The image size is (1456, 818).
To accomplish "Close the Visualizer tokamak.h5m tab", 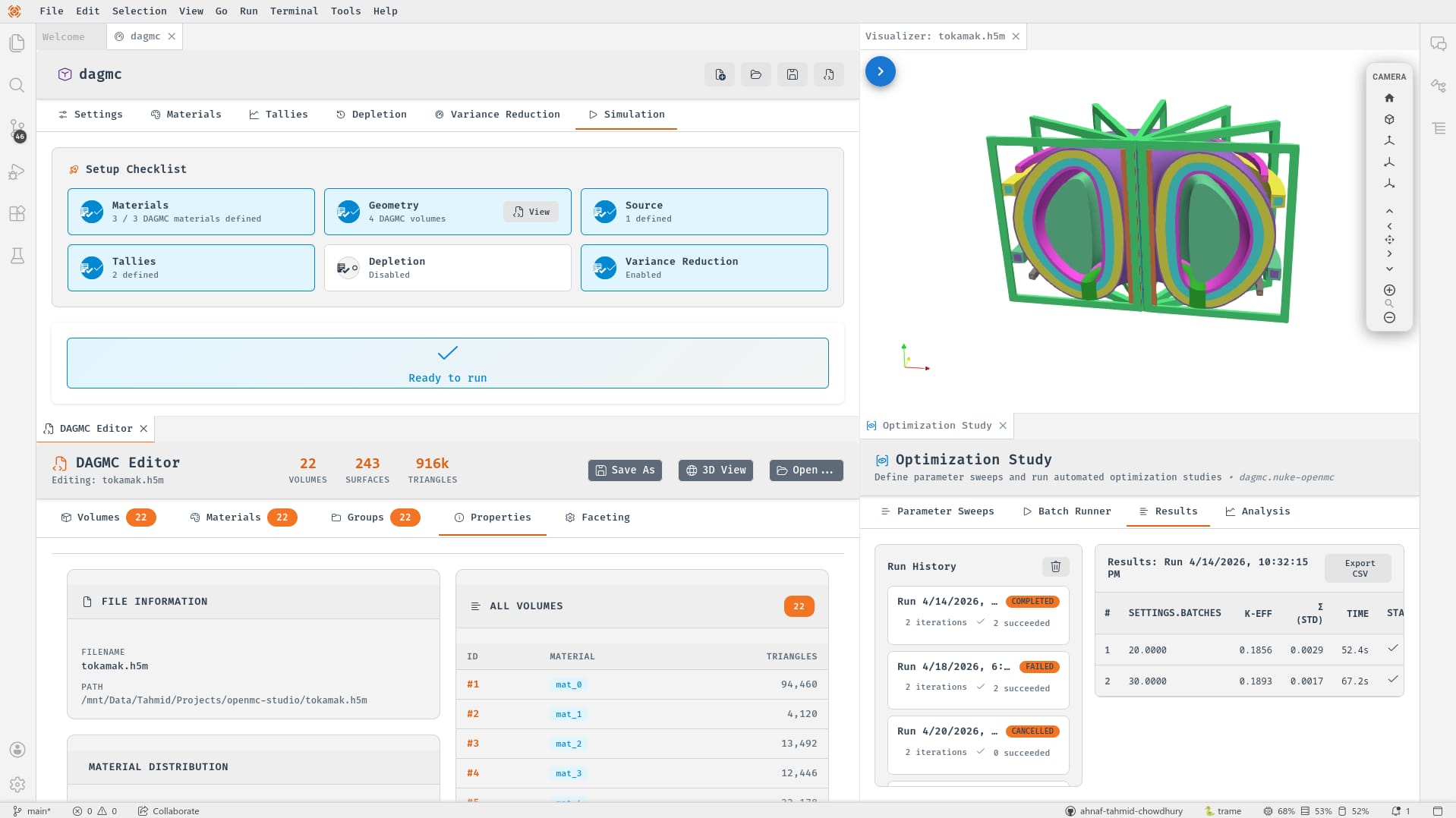I will click(x=1016, y=36).
